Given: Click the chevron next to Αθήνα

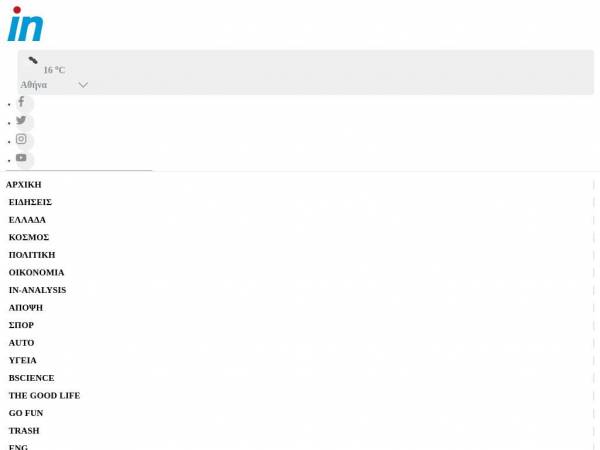Looking at the screenshot, I should [83, 85].
